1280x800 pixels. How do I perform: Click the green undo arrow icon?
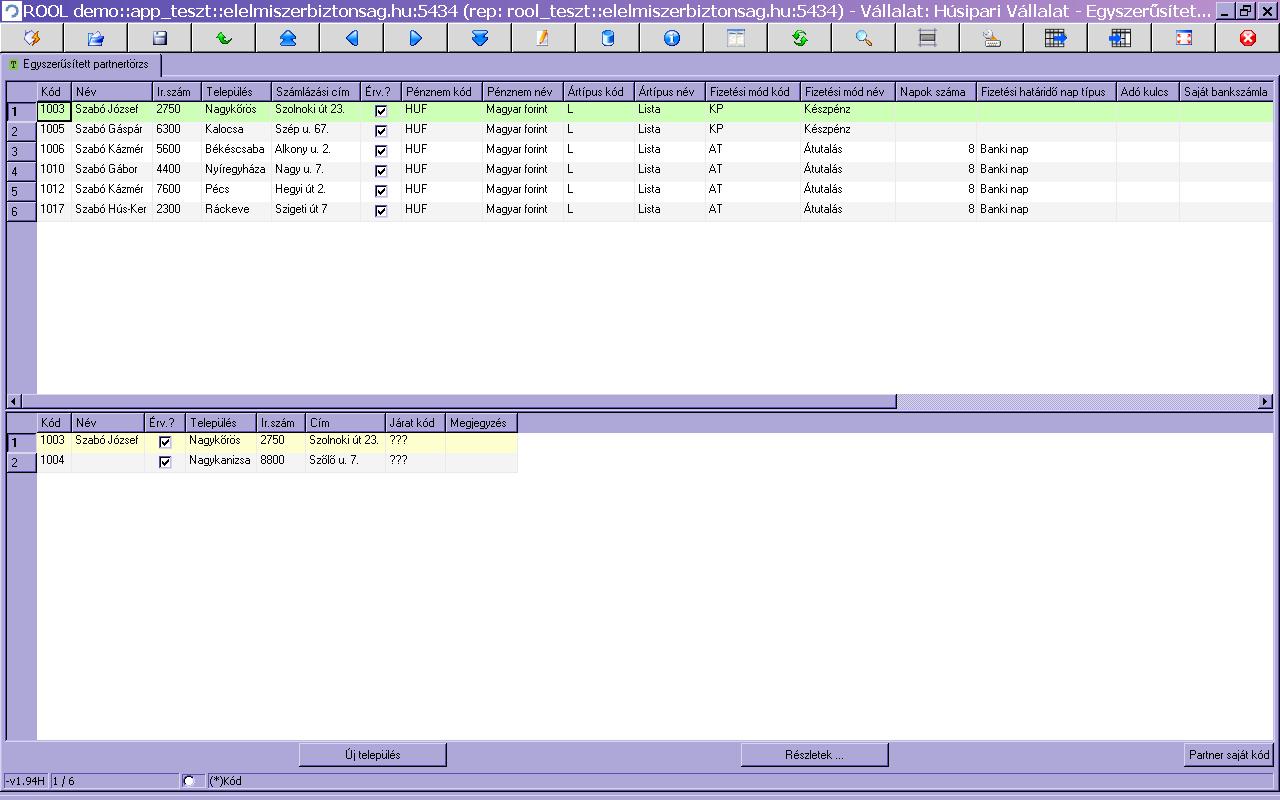224,38
